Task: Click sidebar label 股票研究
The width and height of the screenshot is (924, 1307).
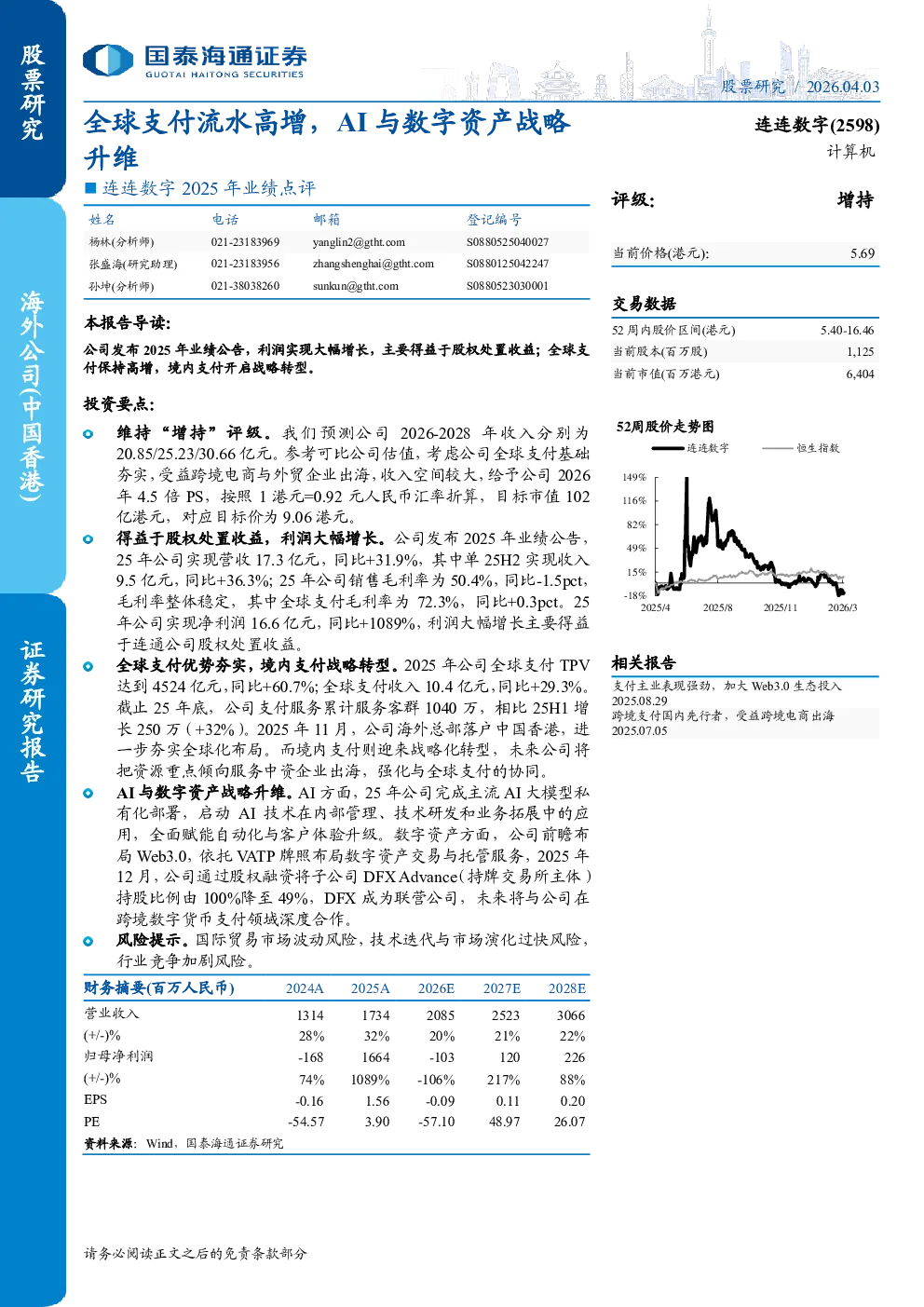Action: click(x=33, y=93)
